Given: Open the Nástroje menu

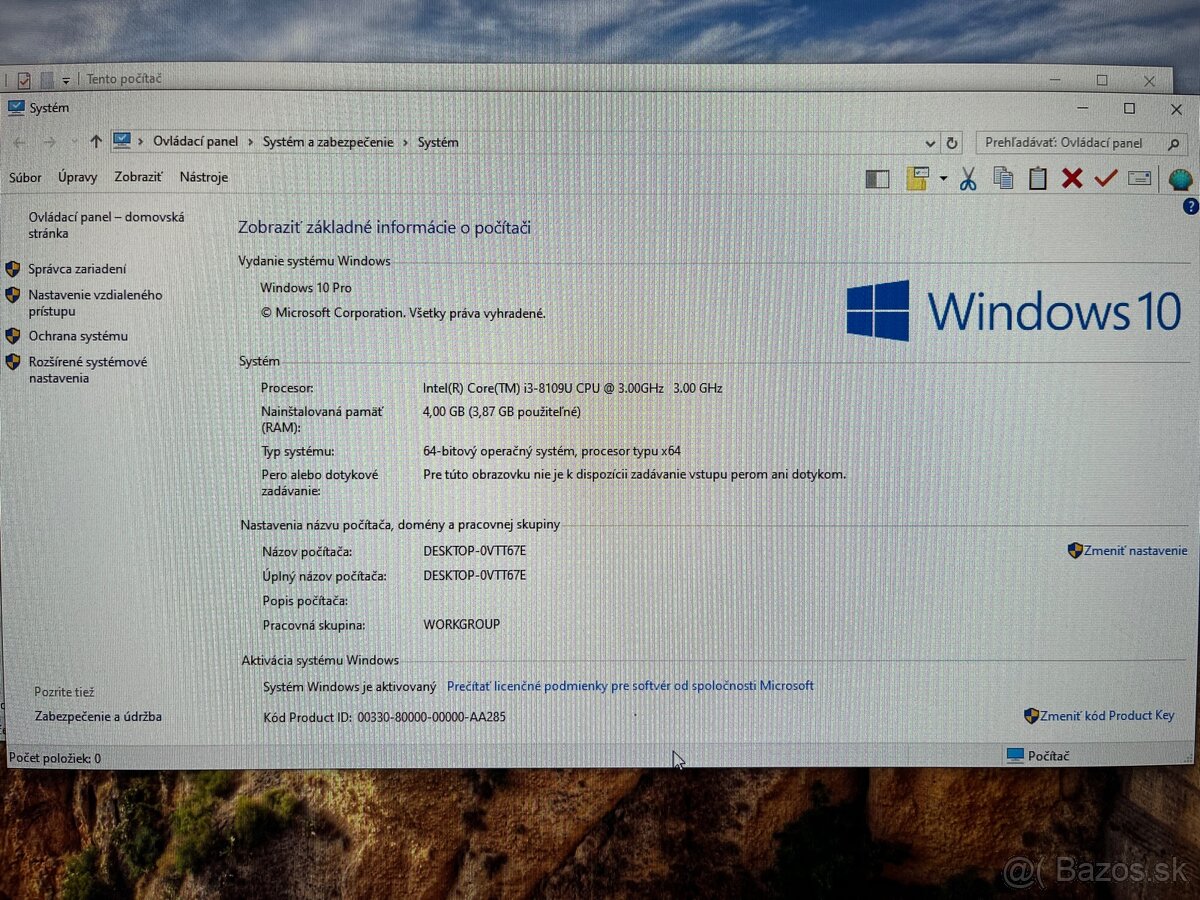Looking at the screenshot, I should click(x=203, y=177).
